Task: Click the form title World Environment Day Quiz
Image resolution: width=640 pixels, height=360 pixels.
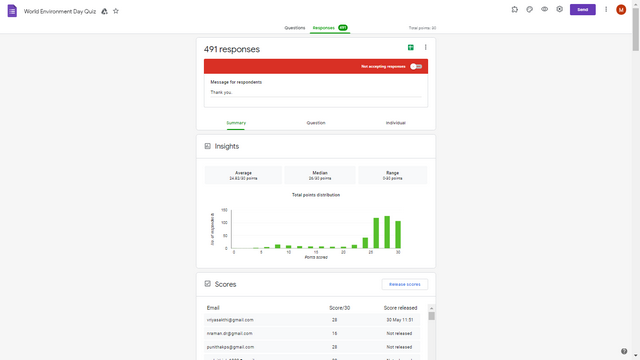Action: tap(60, 11)
